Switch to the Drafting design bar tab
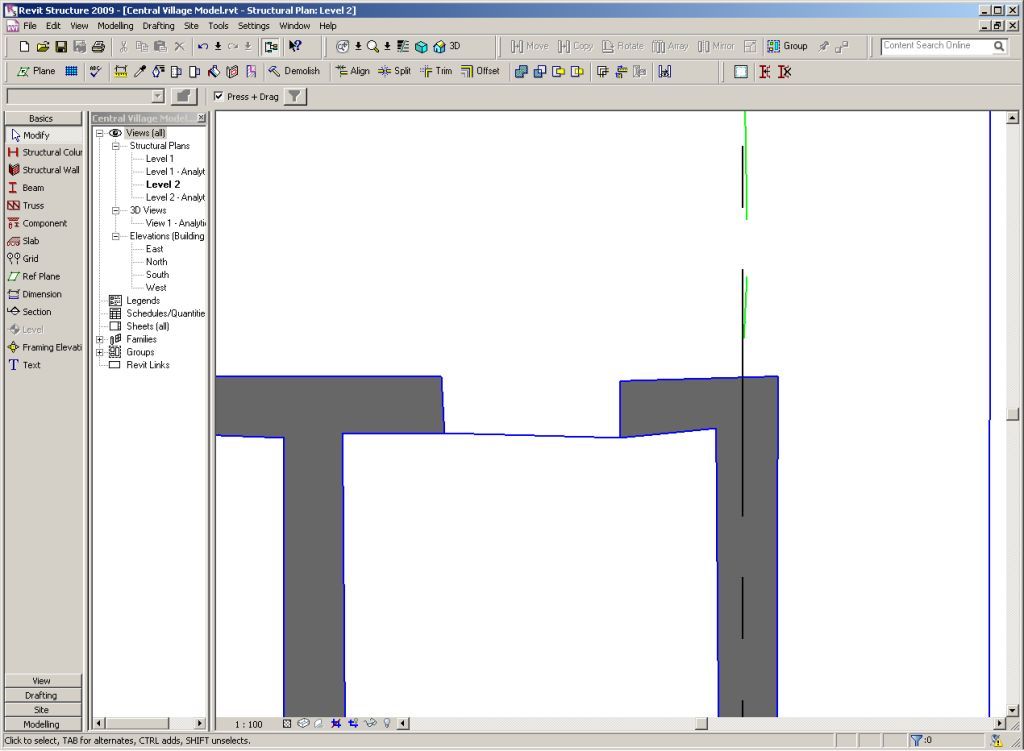1024x751 pixels. 41,695
